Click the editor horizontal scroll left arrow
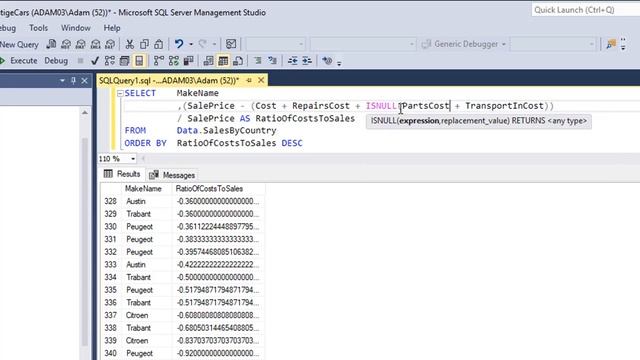 (143, 158)
